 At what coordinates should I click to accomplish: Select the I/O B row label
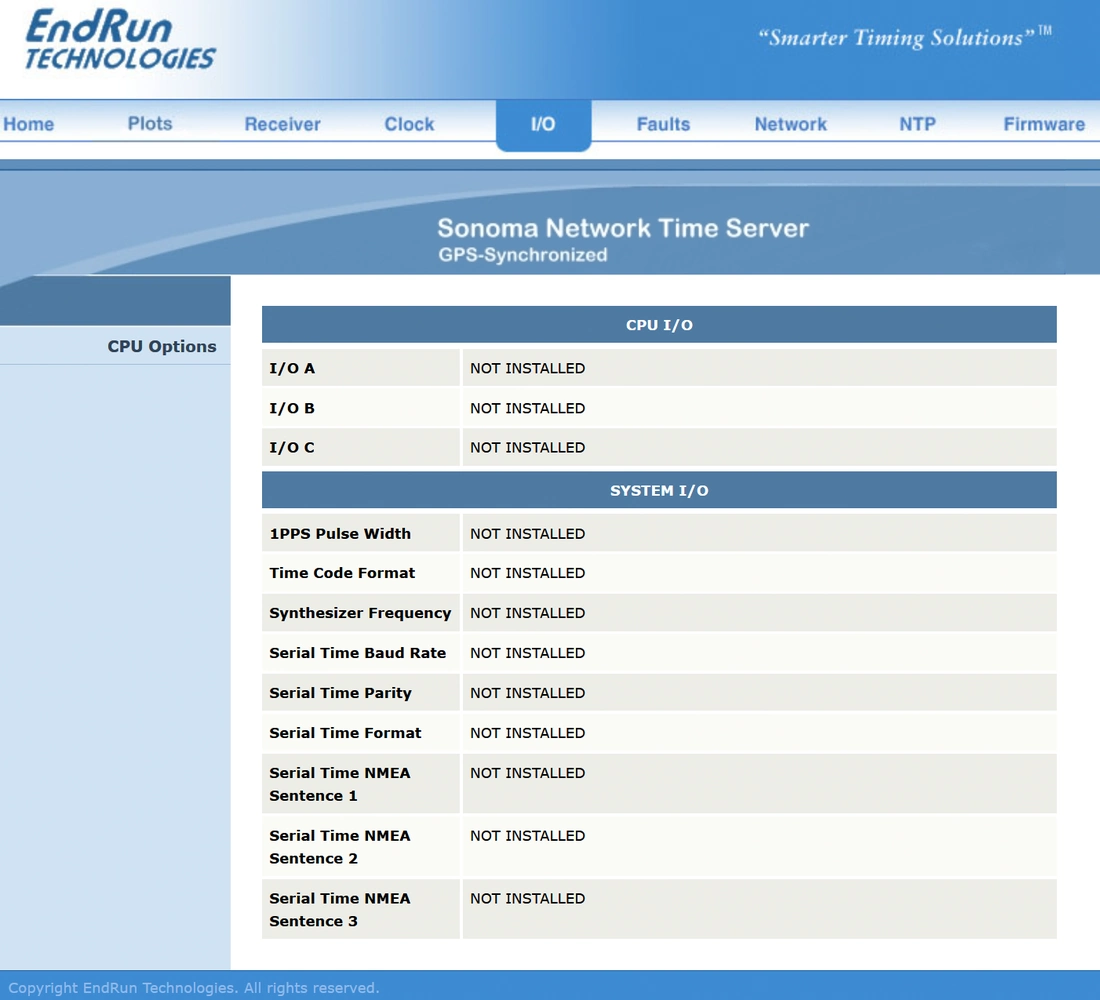292,408
